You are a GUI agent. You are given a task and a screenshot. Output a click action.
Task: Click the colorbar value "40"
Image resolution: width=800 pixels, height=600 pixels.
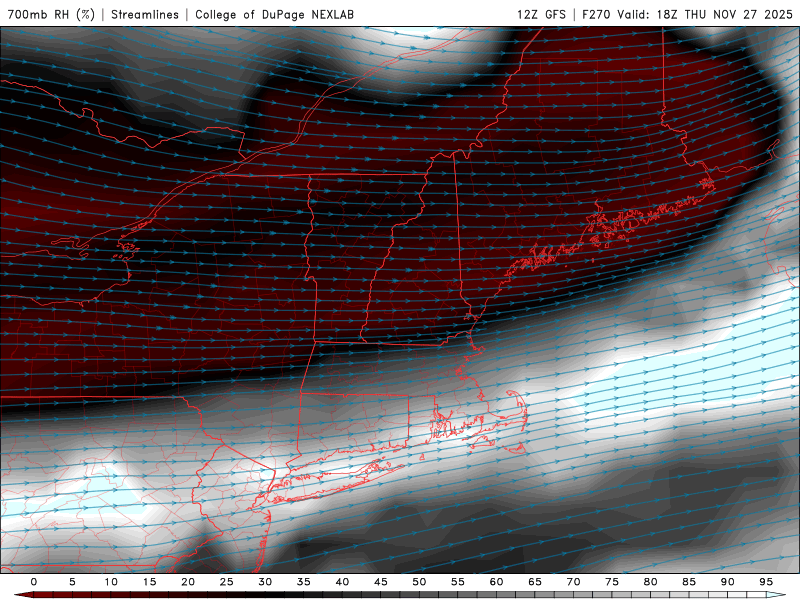[342, 582]
